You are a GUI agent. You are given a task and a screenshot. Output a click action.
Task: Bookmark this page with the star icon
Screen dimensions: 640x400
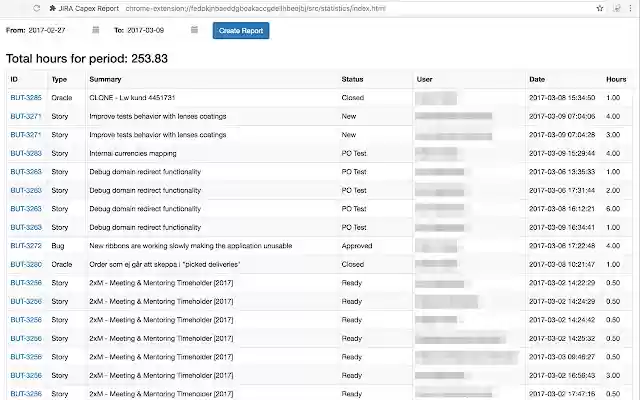[600, 8]
